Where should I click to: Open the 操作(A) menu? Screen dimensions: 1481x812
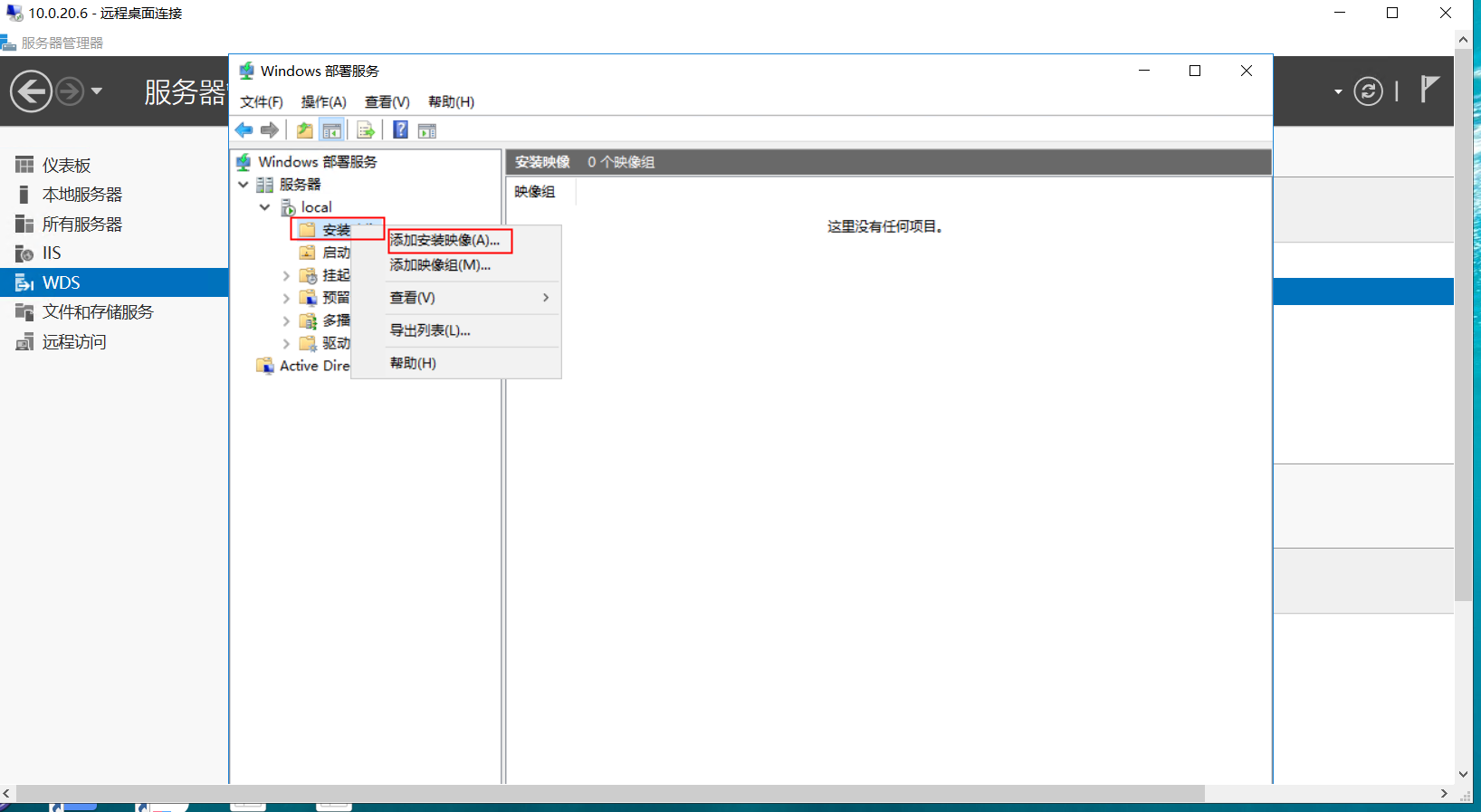(324, 102)
